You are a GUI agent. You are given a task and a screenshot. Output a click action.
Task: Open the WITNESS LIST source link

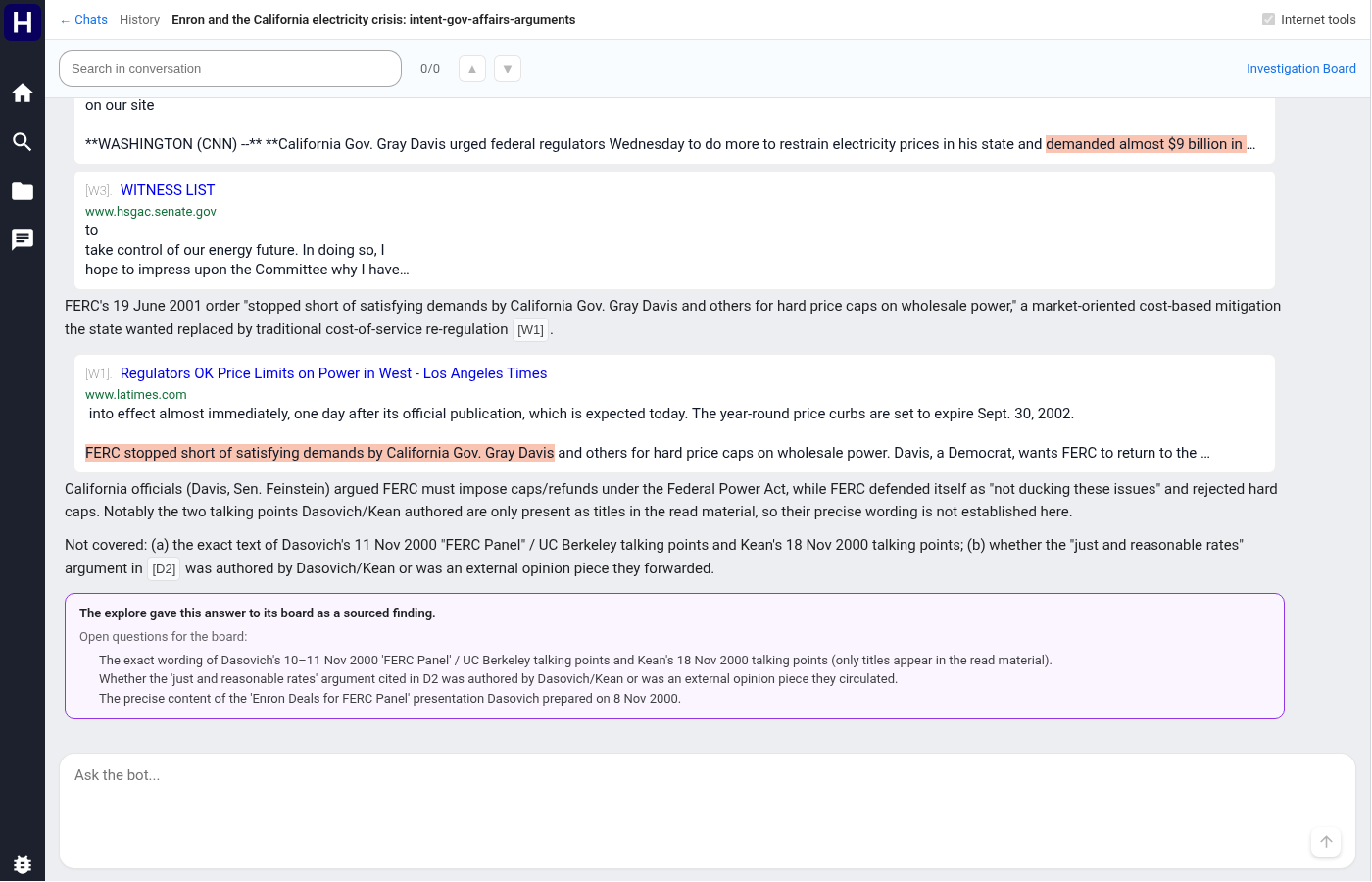pos(168,190)
